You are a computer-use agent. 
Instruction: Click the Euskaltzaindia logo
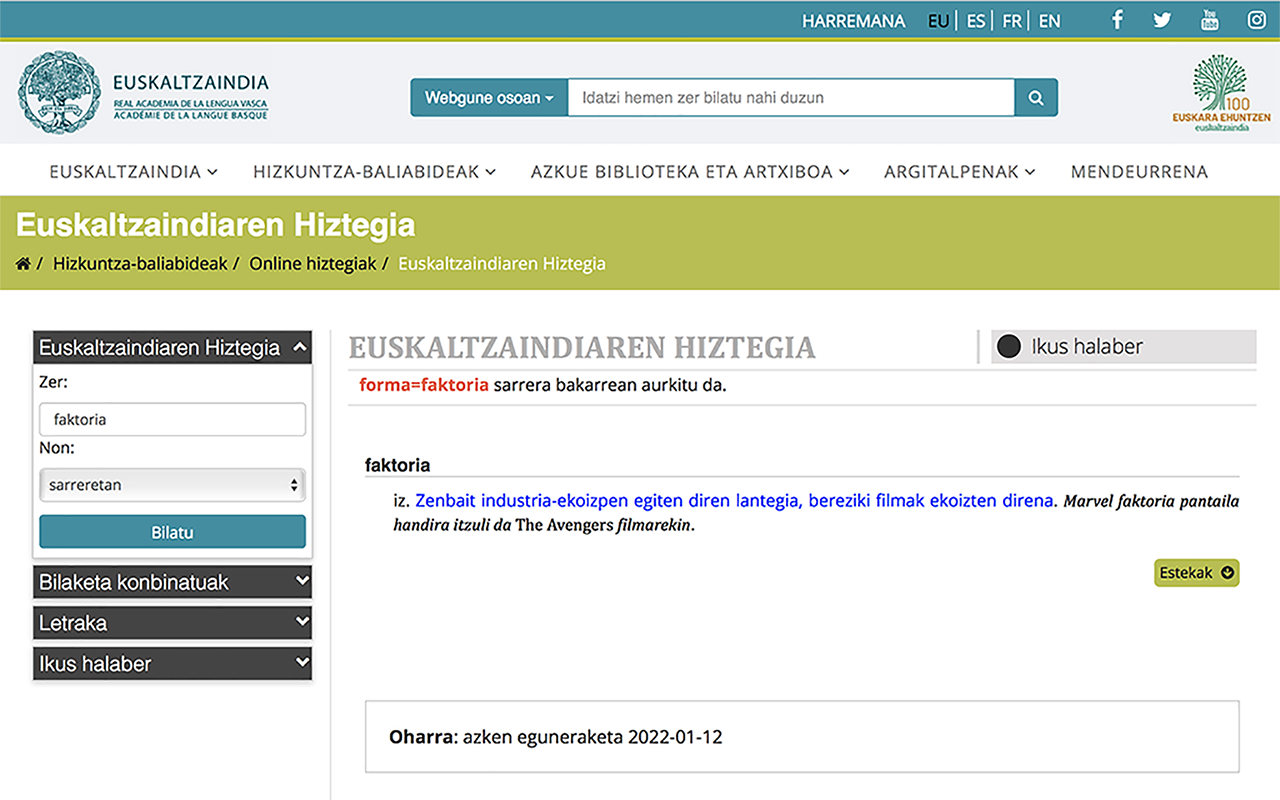143,94
